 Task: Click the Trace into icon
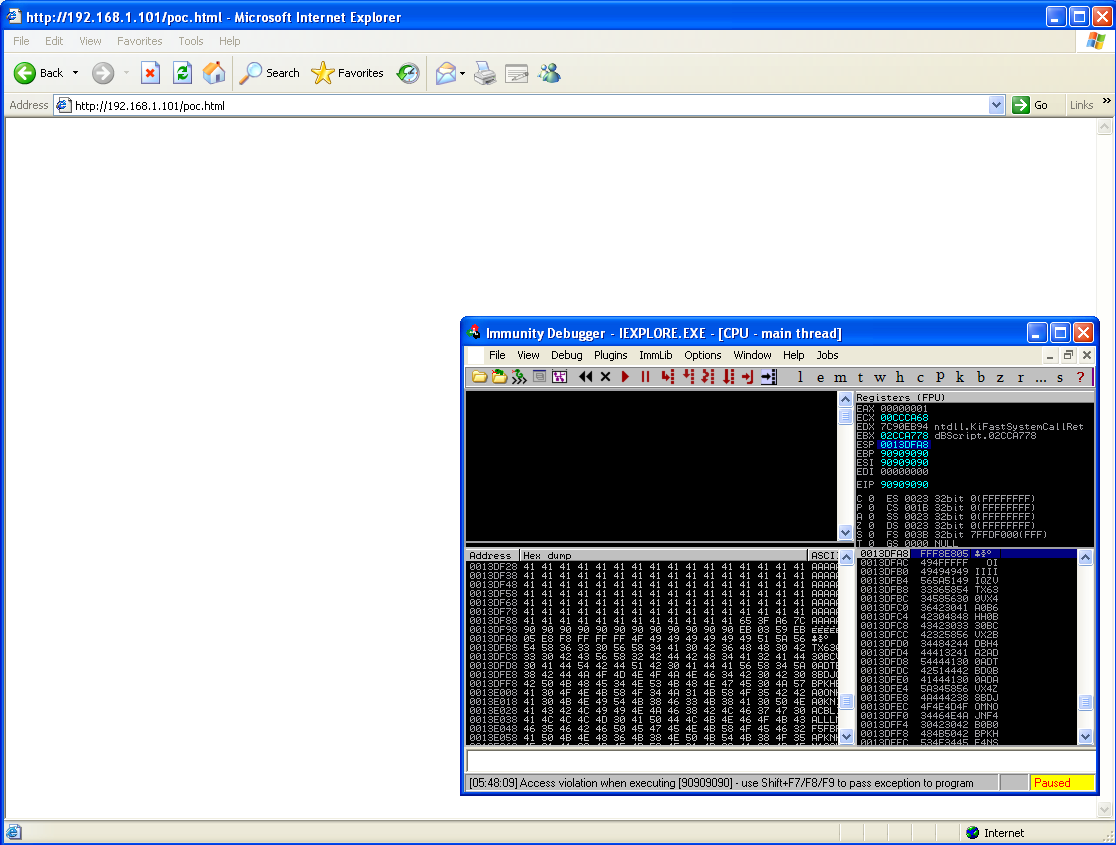click(x=707, y=377)
